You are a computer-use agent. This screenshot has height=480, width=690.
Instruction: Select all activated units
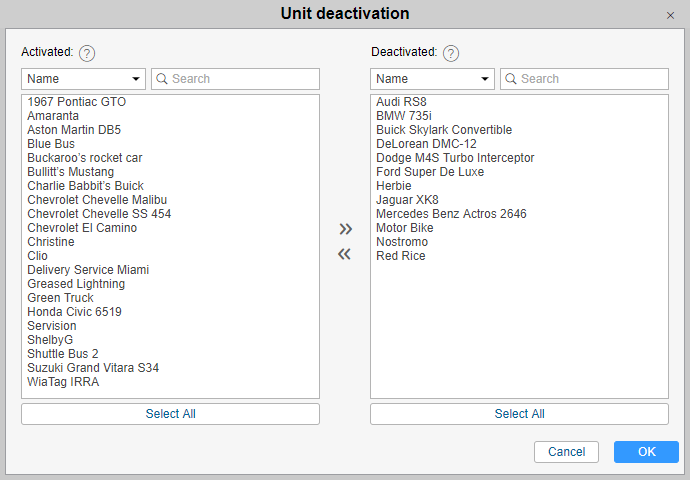170,414
